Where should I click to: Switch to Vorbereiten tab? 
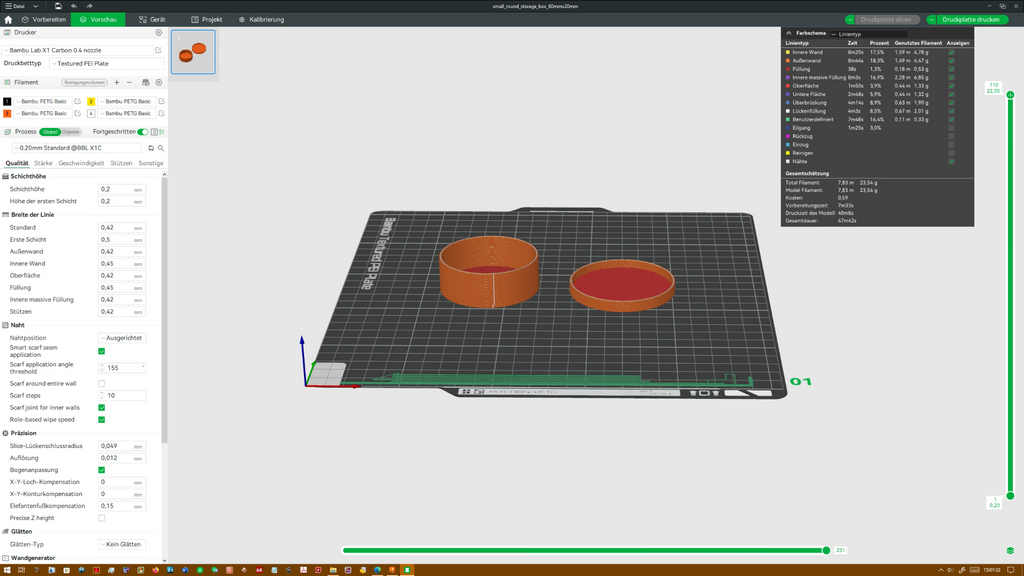[x=44, y=20]
